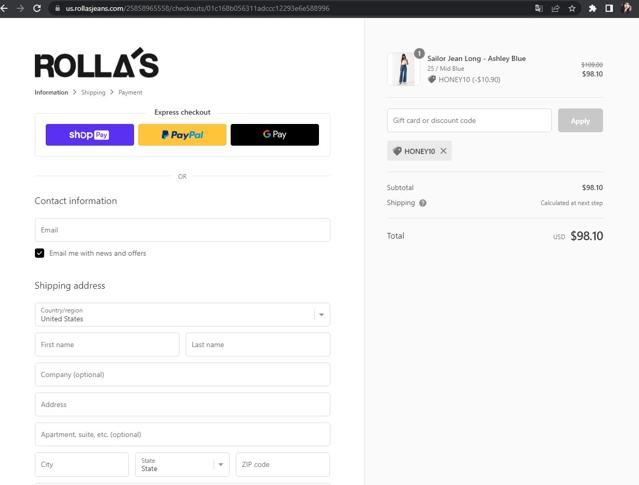
Task: Click the Last name field
Action: pos(258,345)
